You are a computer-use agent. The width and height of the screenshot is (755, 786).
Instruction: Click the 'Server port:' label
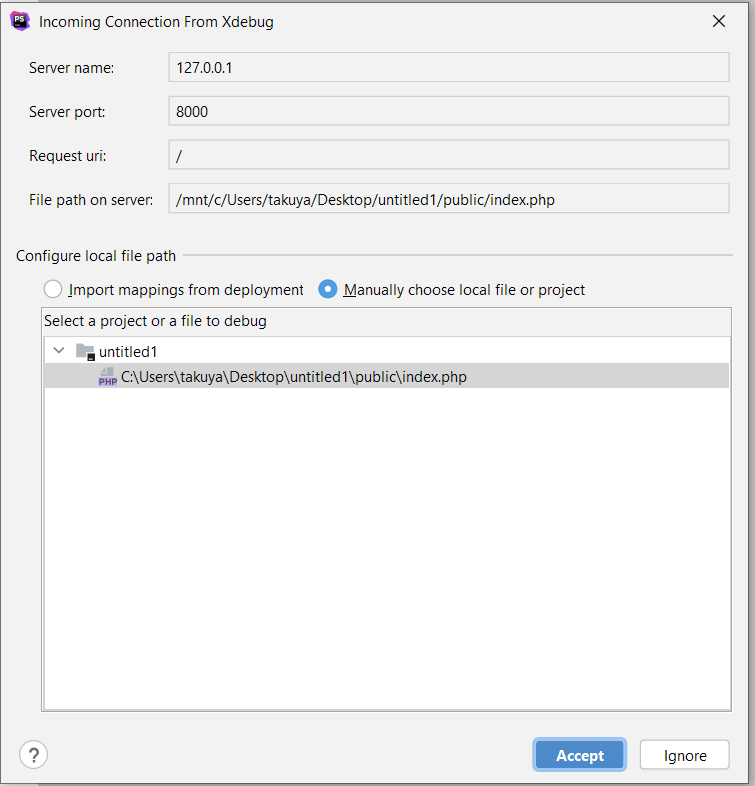[x=67, y=112]
